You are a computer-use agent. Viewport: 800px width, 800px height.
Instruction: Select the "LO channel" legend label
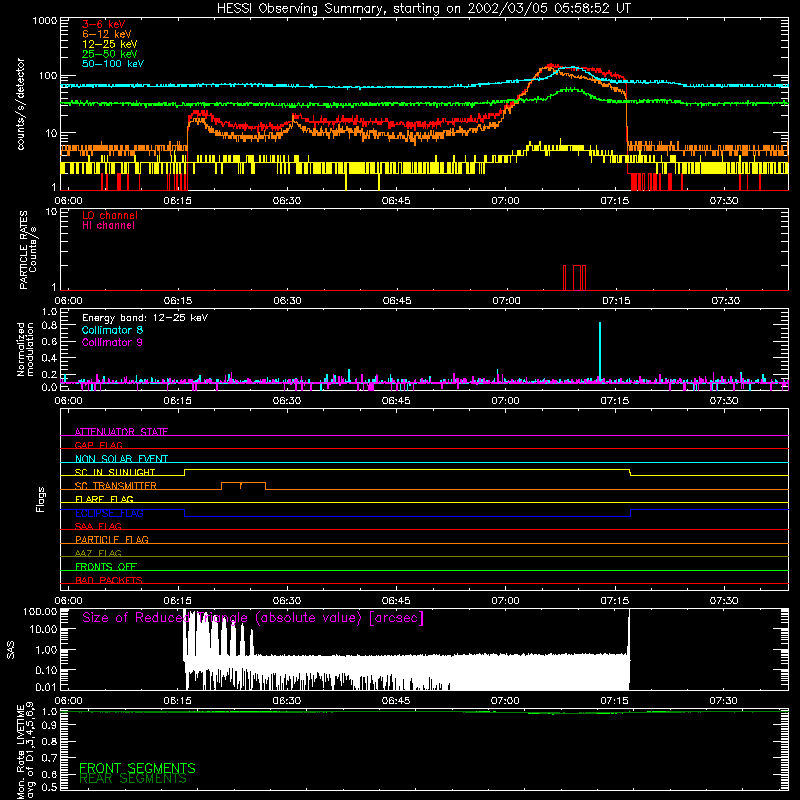click(x=110, y=215)
